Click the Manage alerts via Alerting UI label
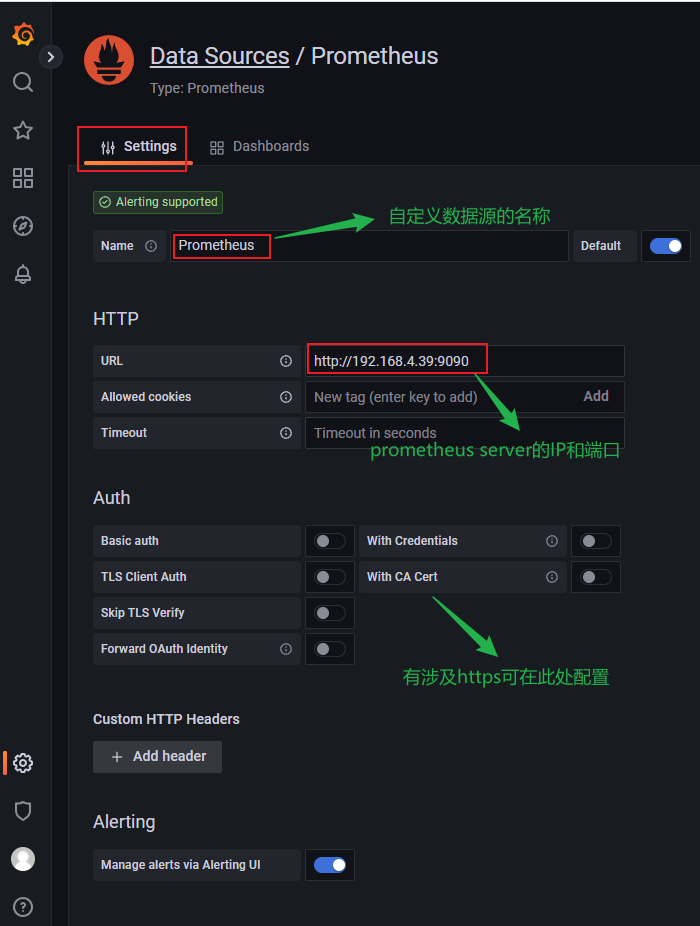Screen dimensions: 700x926 (x=181, y=865)
